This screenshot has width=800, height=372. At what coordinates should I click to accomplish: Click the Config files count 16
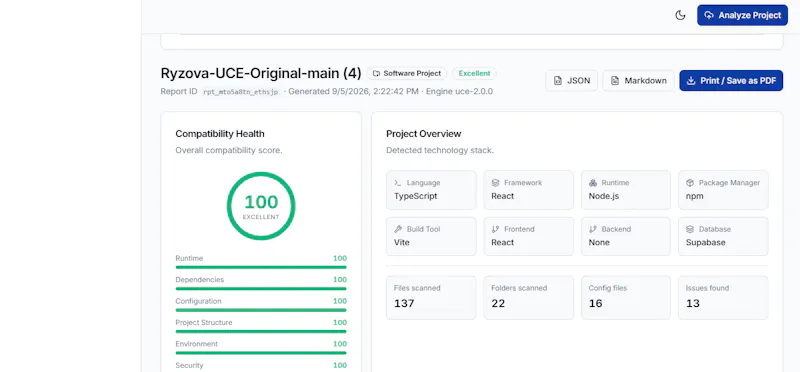(x=595, y=304)
